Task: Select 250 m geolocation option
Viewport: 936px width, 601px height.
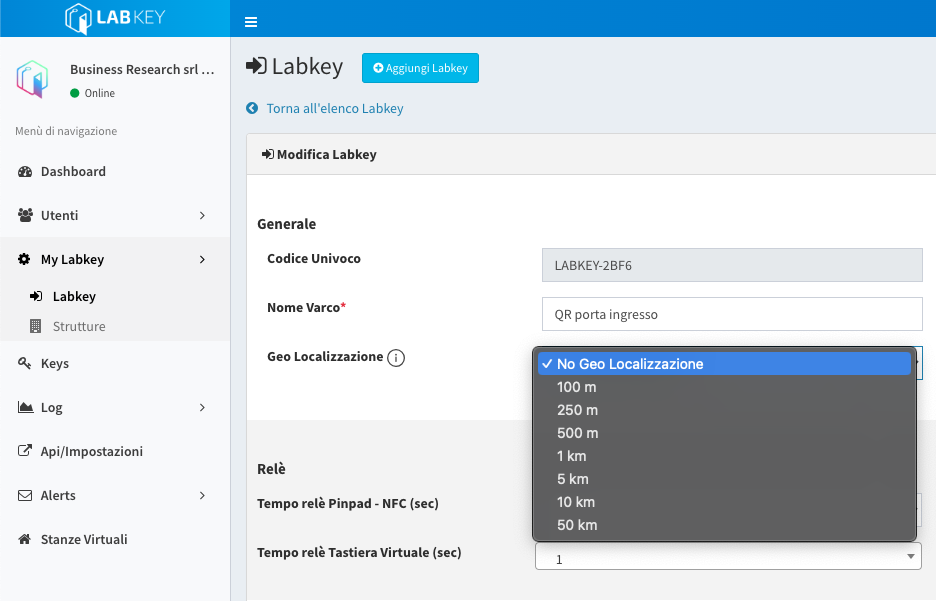Action: click(724, 410)
